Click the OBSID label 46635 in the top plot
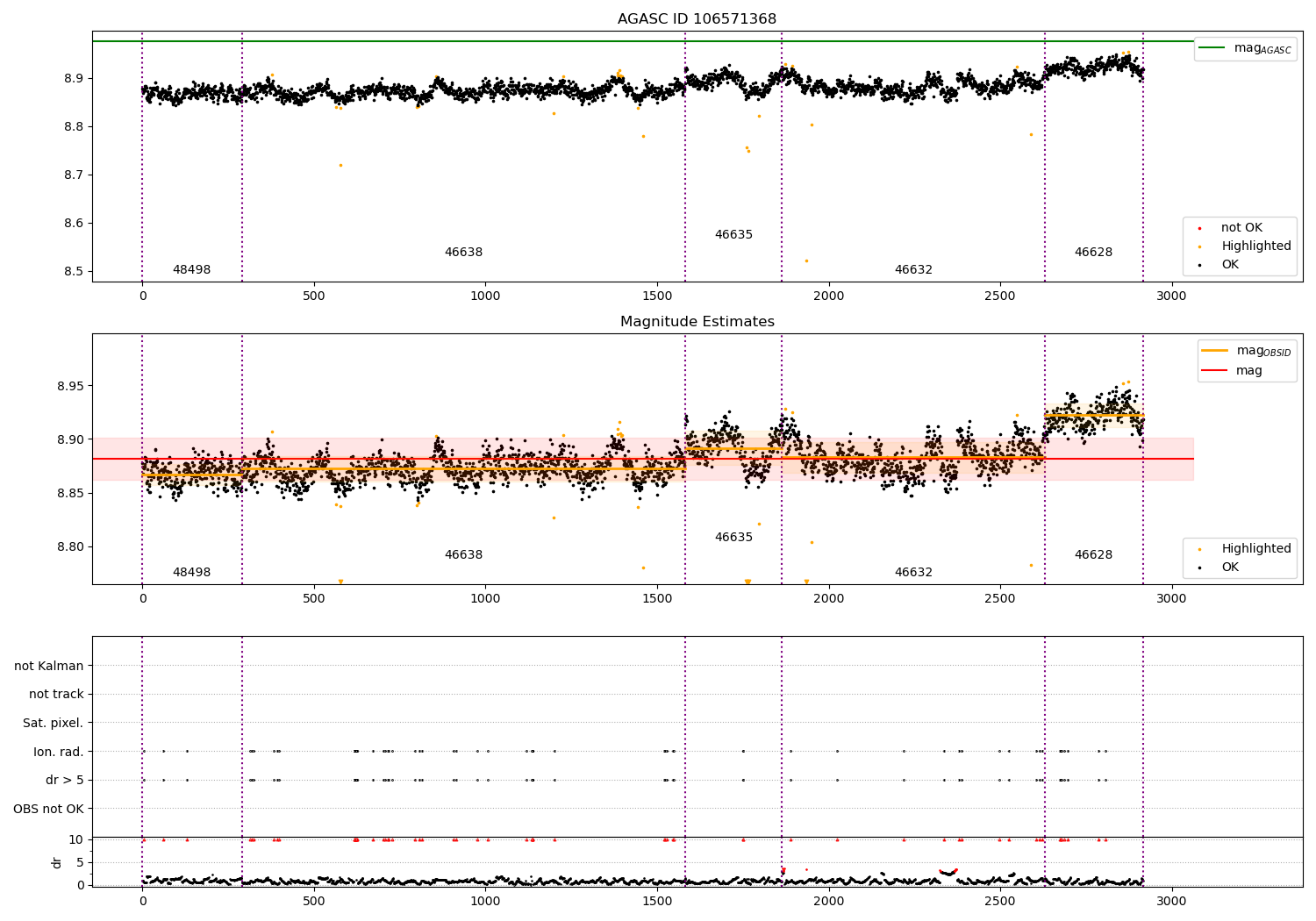Image resolution: width=1316 pixels, height=921 pixels. 733,235
